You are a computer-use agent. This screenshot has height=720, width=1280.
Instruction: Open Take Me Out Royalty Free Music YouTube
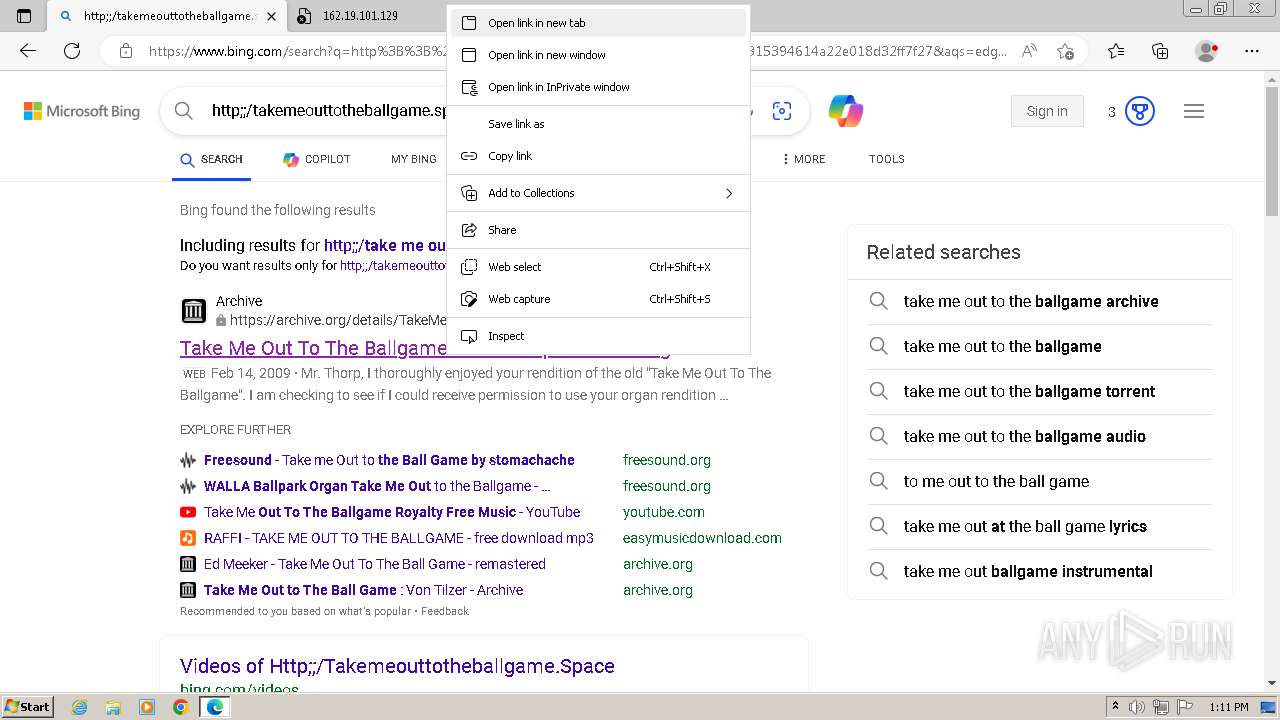click(x=392, y=512)
